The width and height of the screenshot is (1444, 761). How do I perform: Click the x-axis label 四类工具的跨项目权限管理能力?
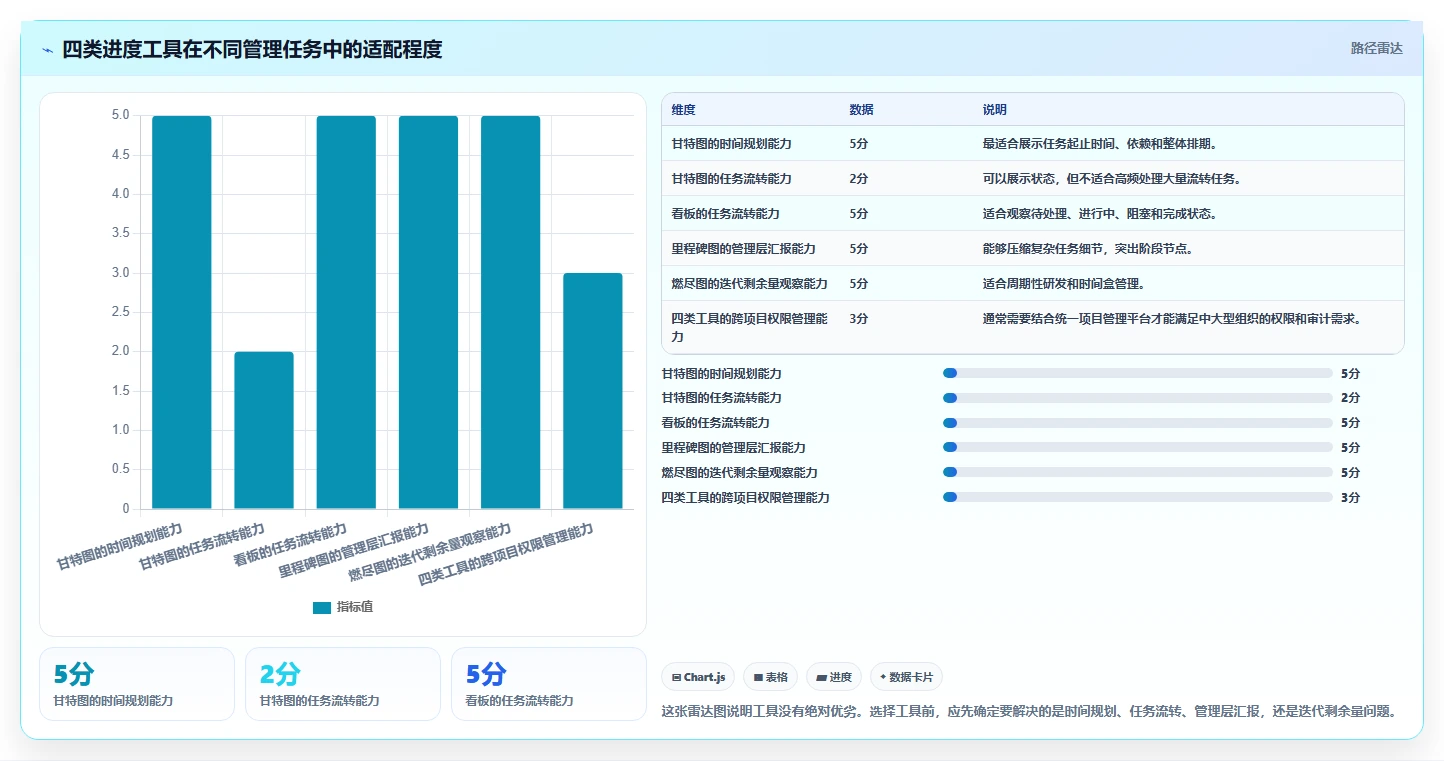[x=506, y=554]
